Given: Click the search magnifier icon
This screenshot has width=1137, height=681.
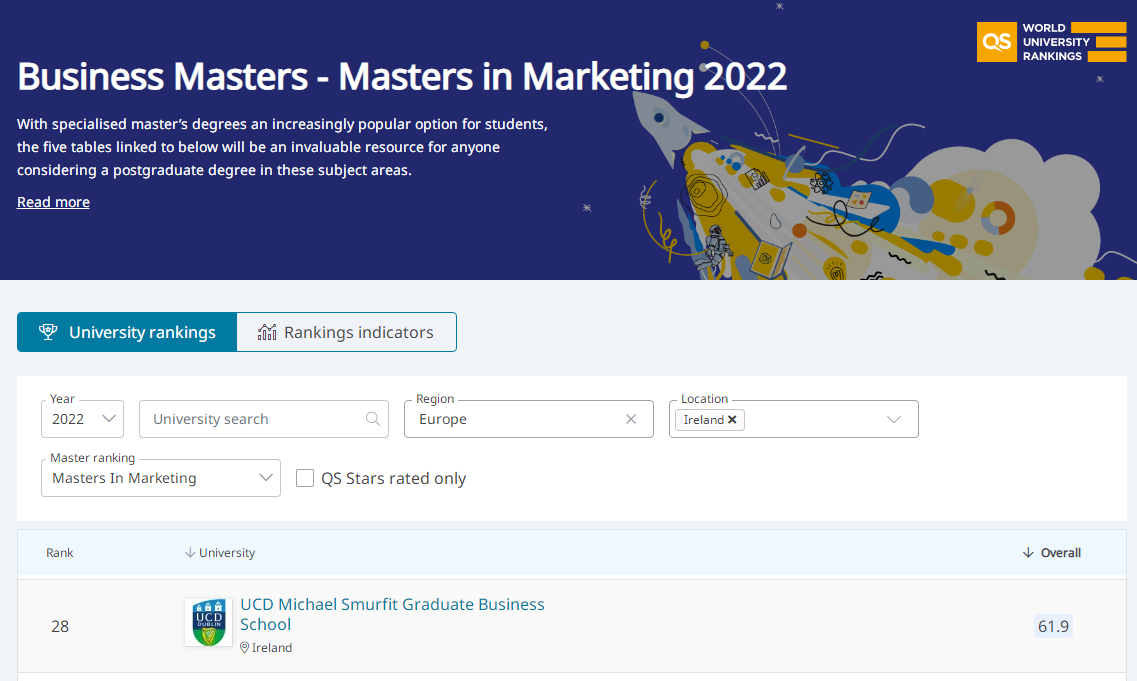Looking at the screenshot, I should coord(373,419).
